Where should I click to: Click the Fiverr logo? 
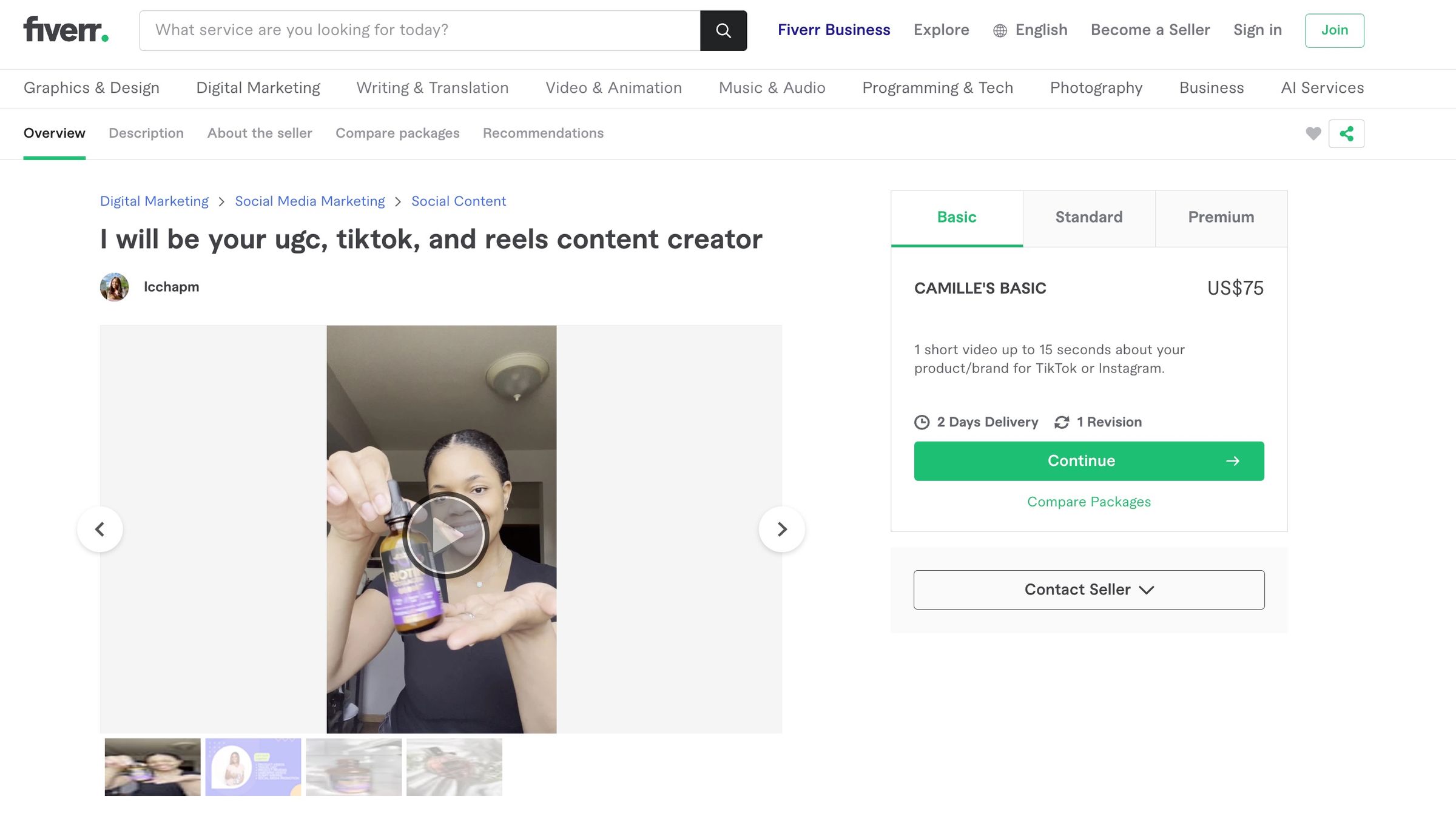[x=65, y=30]
